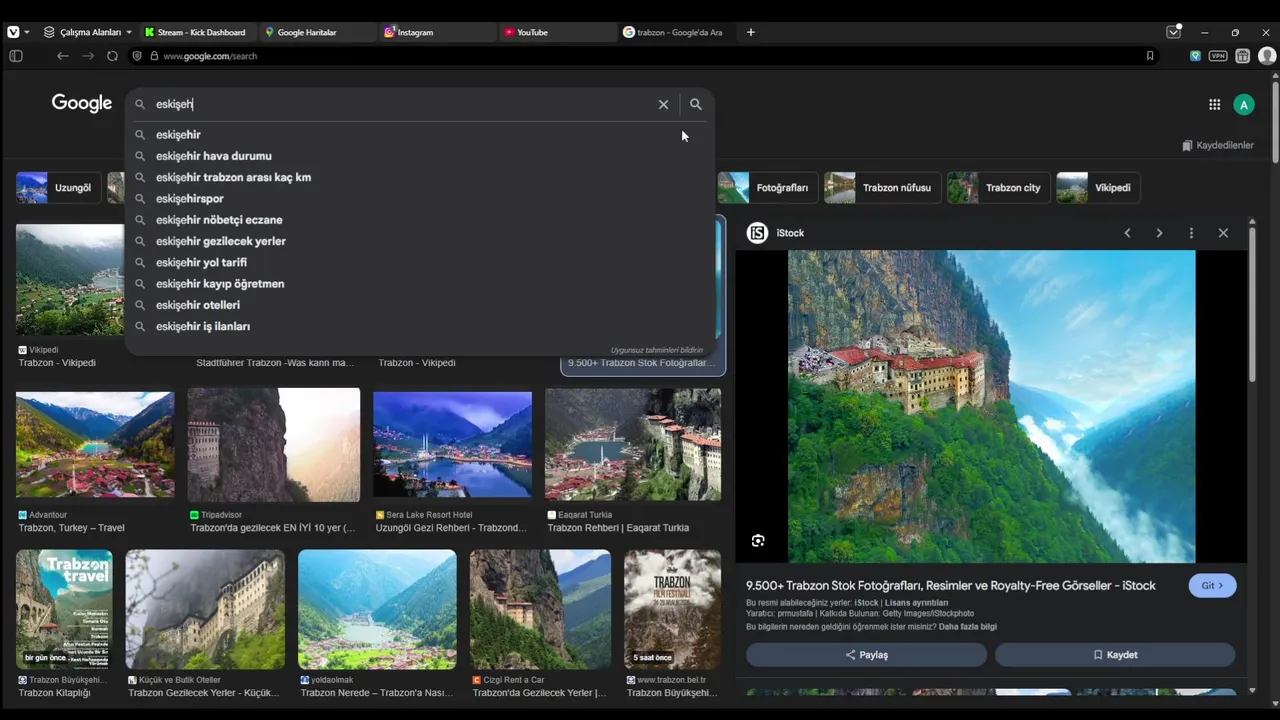The image size is (1280, 720).
Task: Open a new tab with plus button
Action: (751, 32)
